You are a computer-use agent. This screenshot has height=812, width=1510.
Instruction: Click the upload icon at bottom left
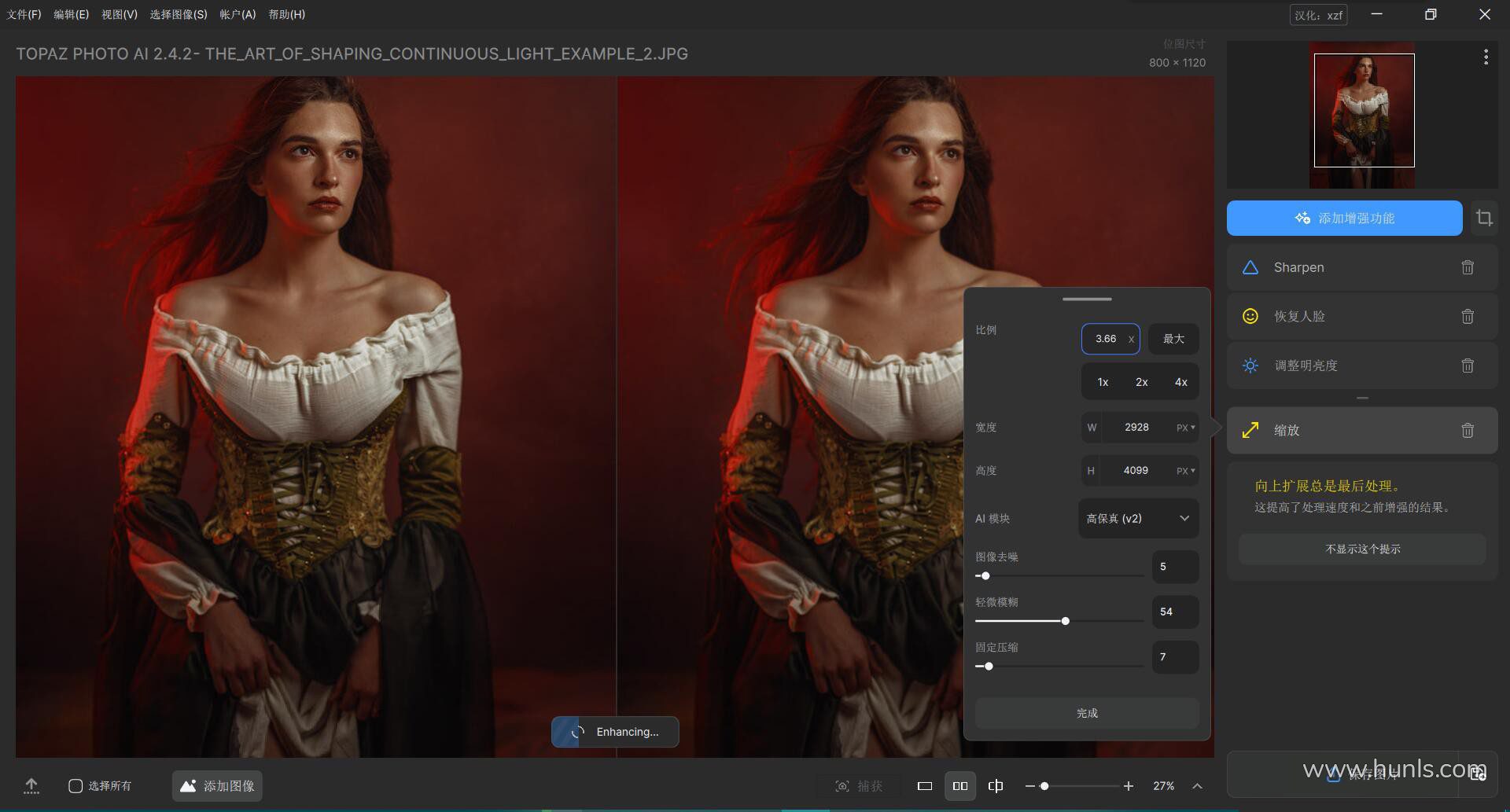[31, 786]
